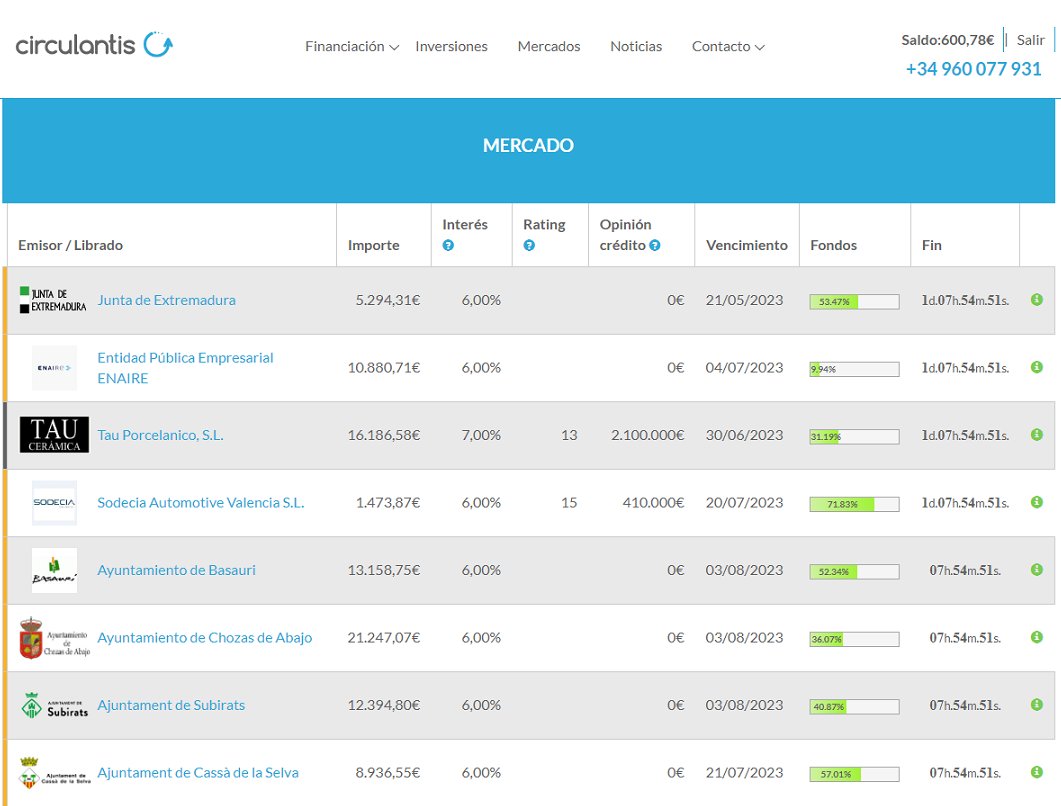
Task: Click the ENAIRE company logo
Action: pos(54,367)
